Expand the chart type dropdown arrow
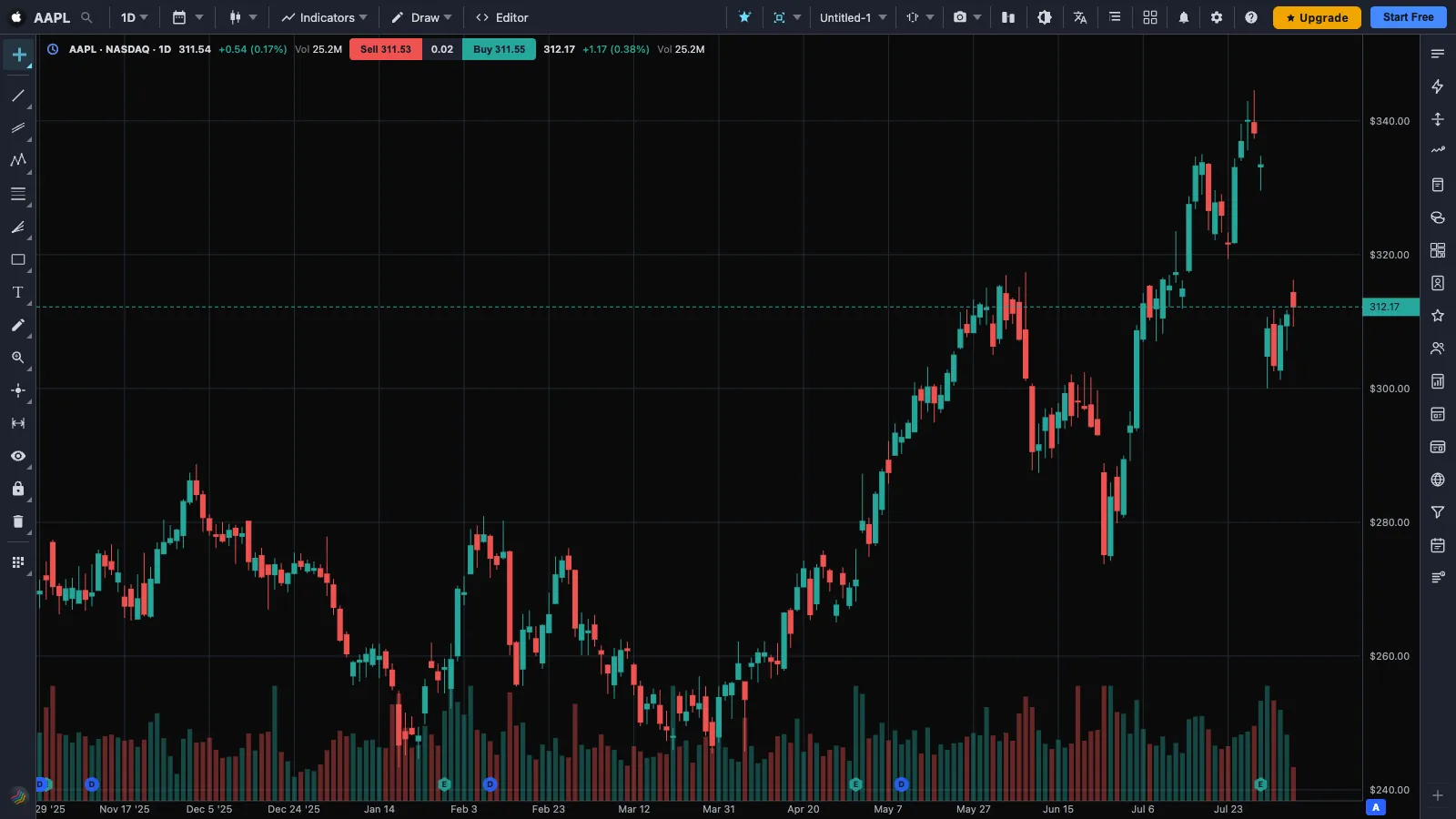1456x819 pixels. [x=253, y=17]
